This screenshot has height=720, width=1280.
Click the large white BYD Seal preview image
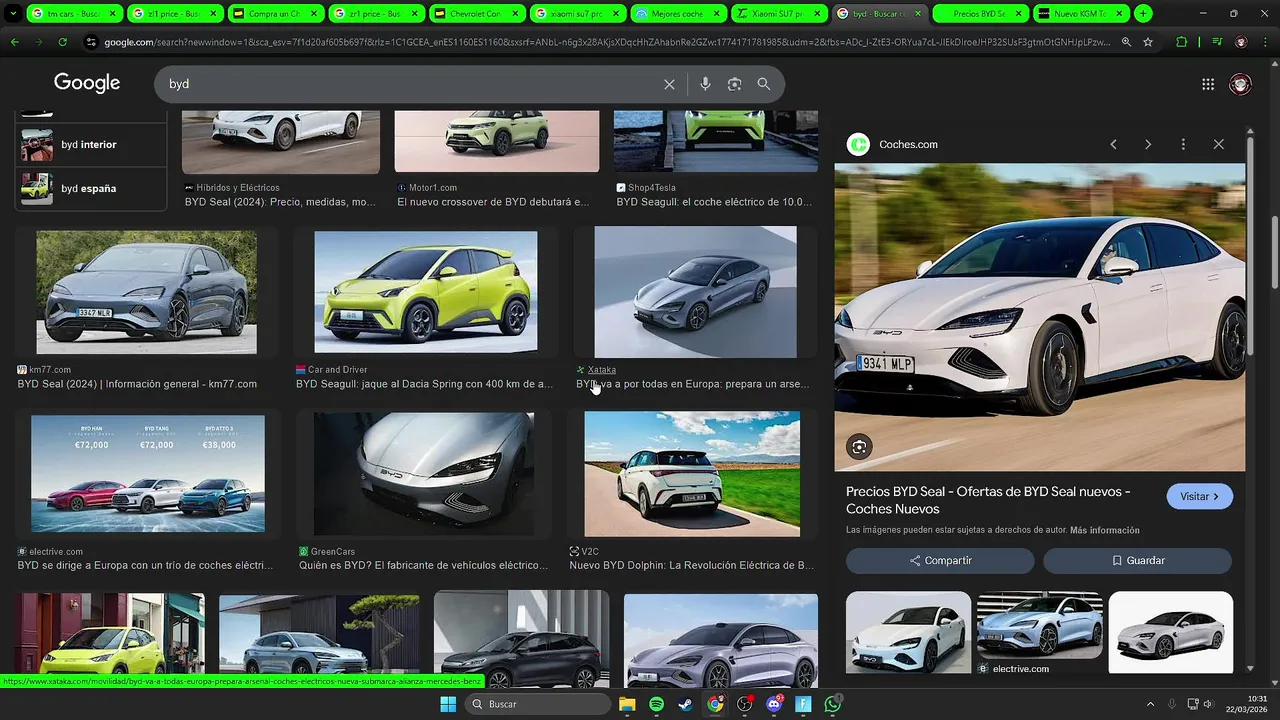coord(1040,317)
